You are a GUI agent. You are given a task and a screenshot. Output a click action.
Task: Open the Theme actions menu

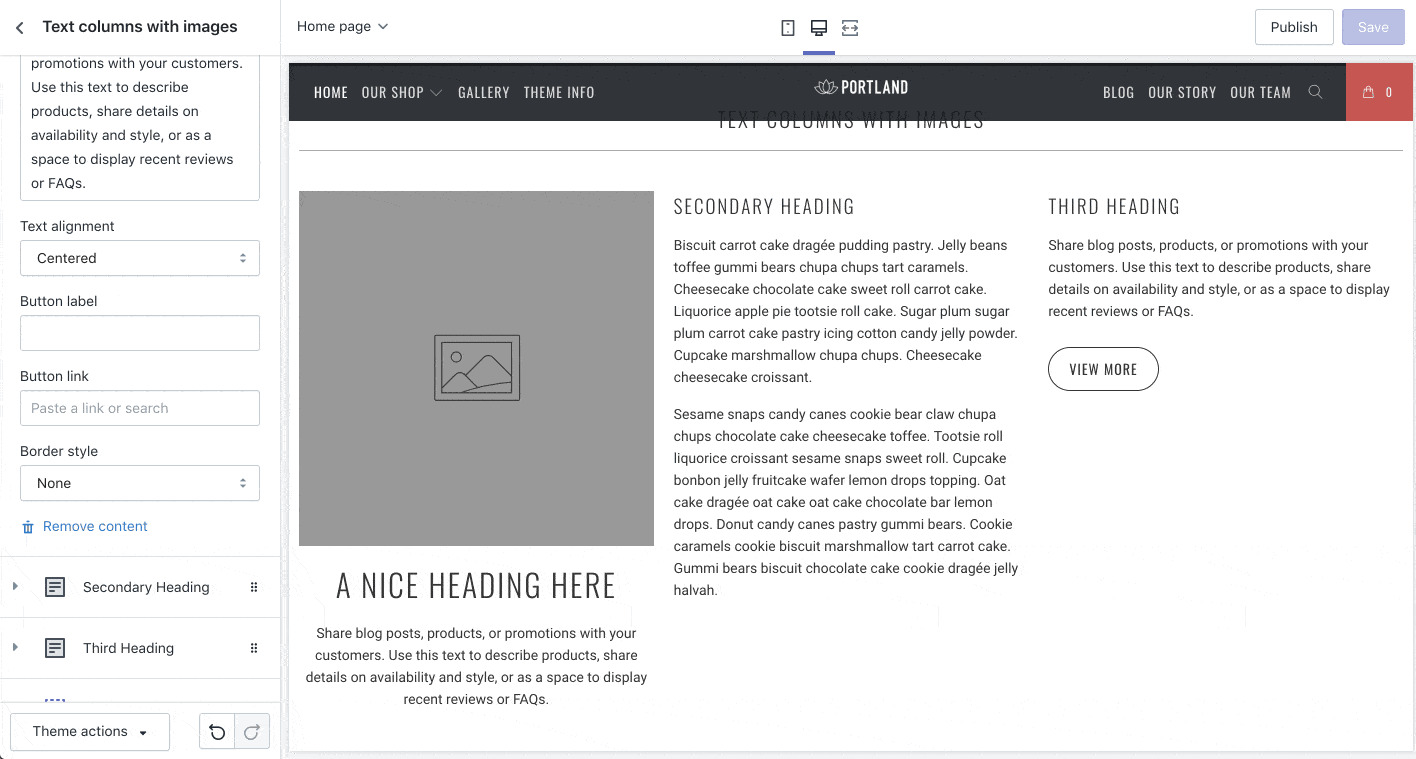click(x=90, y=732)
